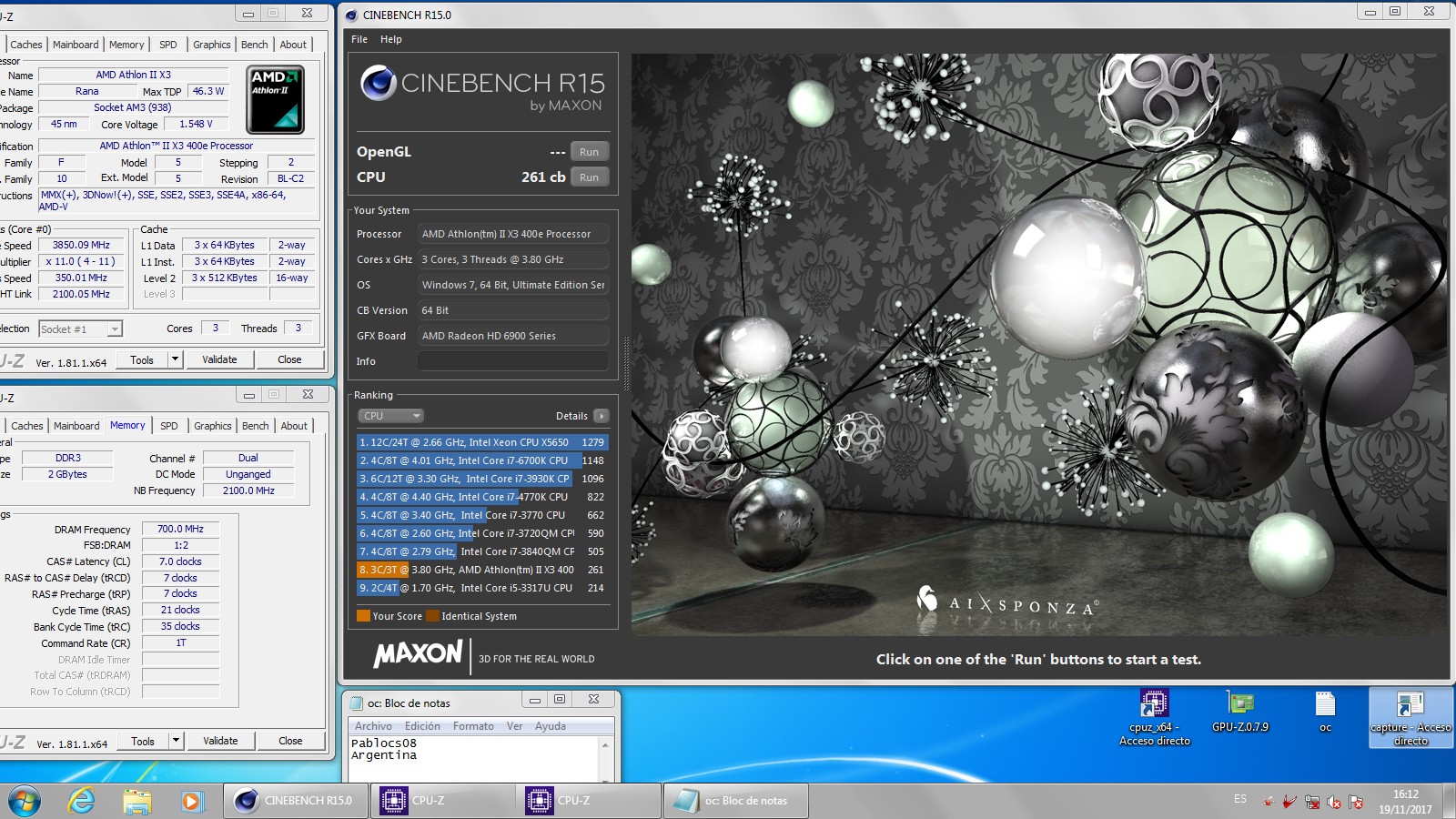The width and height of the screenshot is (1456, 819).
Task: Run the CPU benchmark
Action: point(590,177)
